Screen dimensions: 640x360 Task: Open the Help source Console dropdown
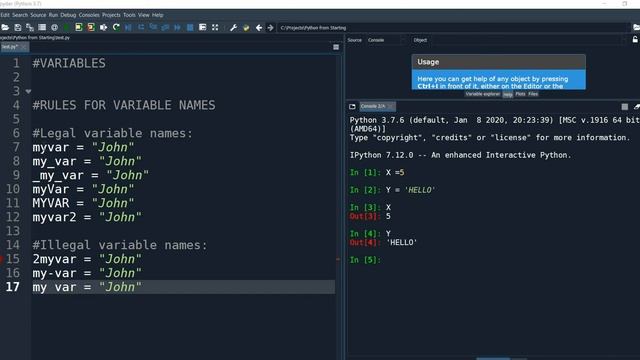[386, 40]
